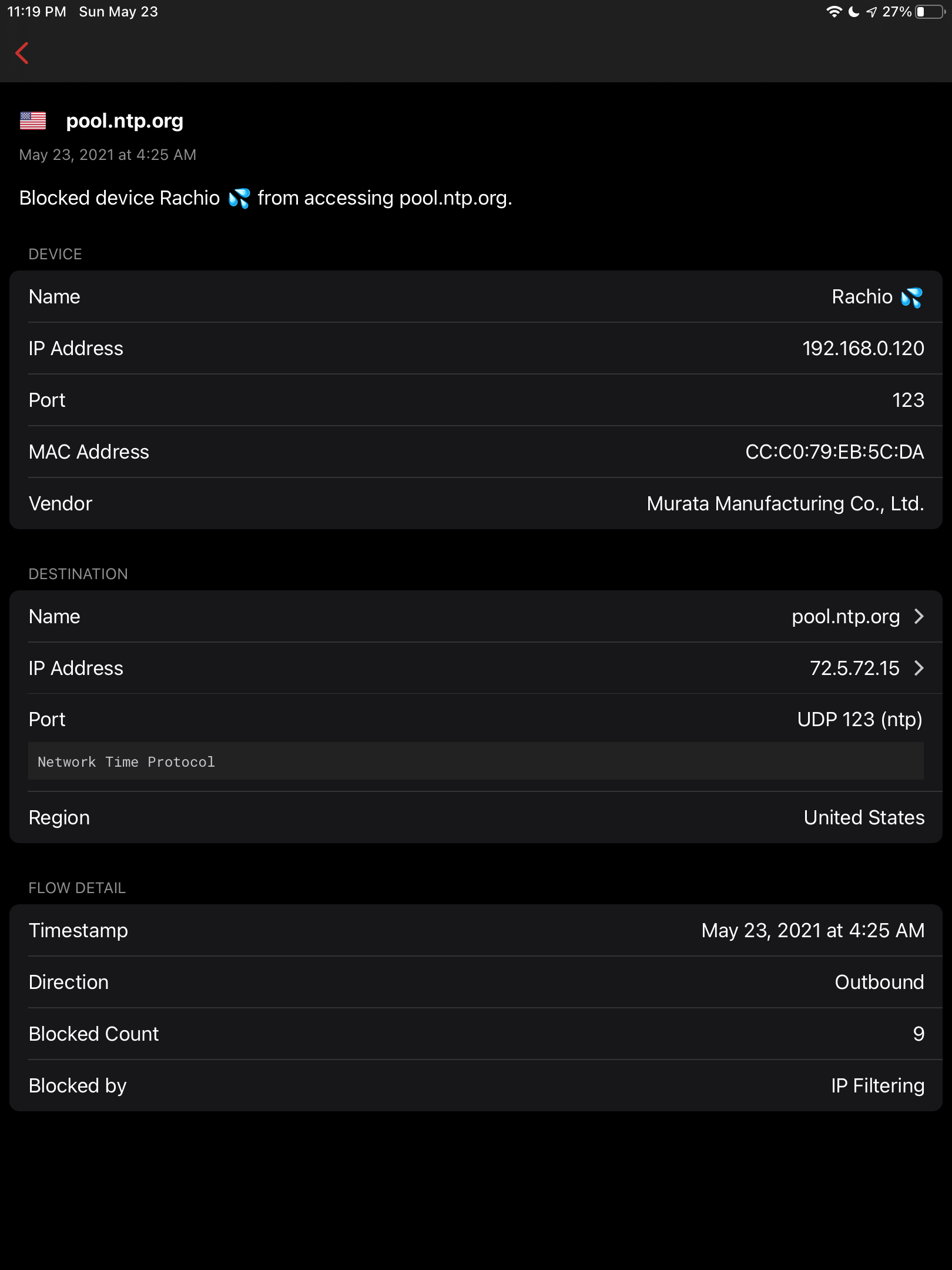
Task: Tap the location arrow status icon
Action: [871, 12]
